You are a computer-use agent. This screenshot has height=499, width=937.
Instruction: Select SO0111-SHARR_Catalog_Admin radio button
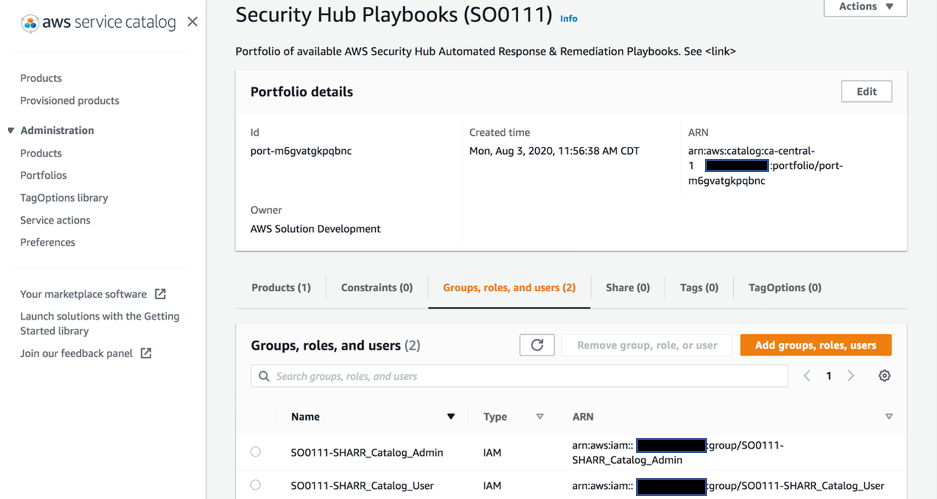pos(256,452)
